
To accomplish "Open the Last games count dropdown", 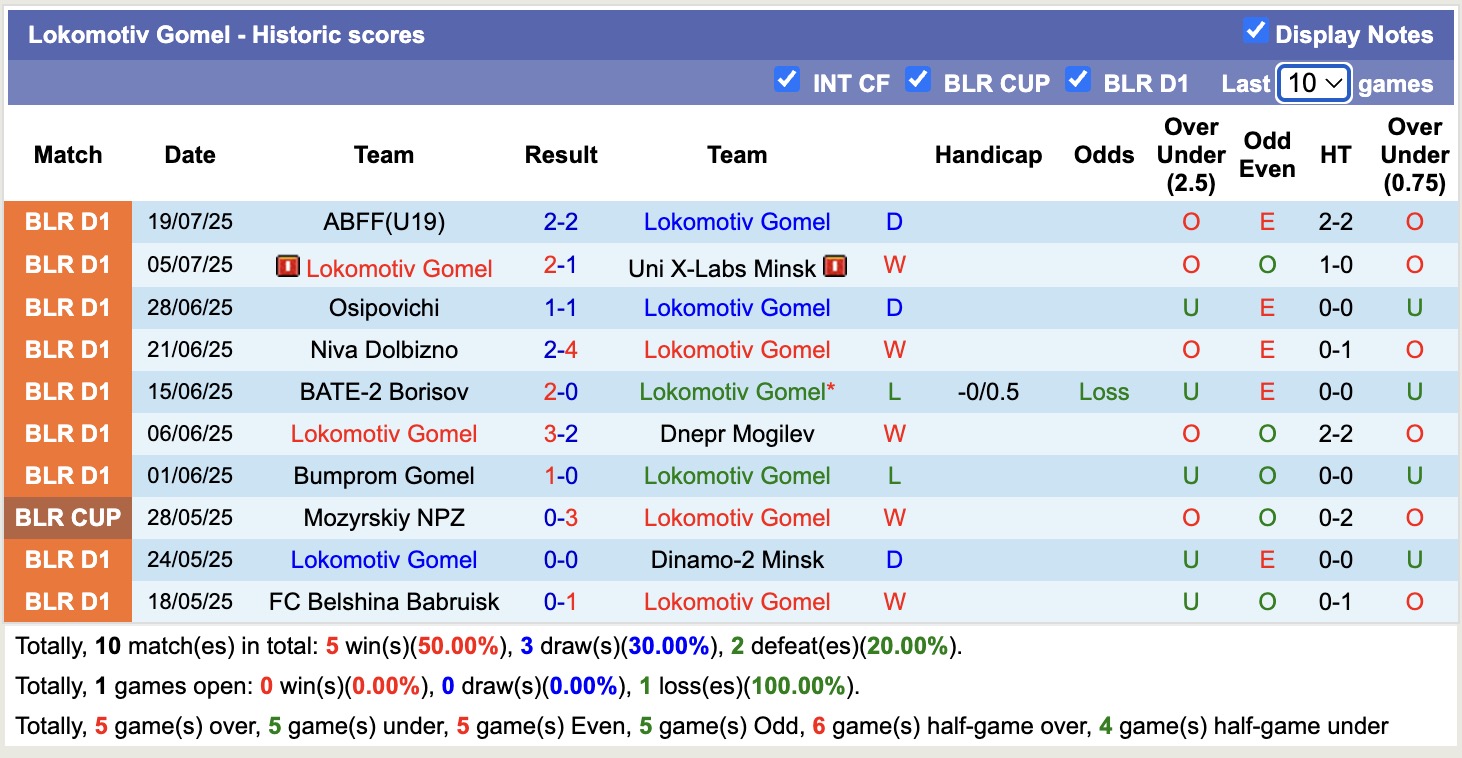I will click(x=1313, y=83).
